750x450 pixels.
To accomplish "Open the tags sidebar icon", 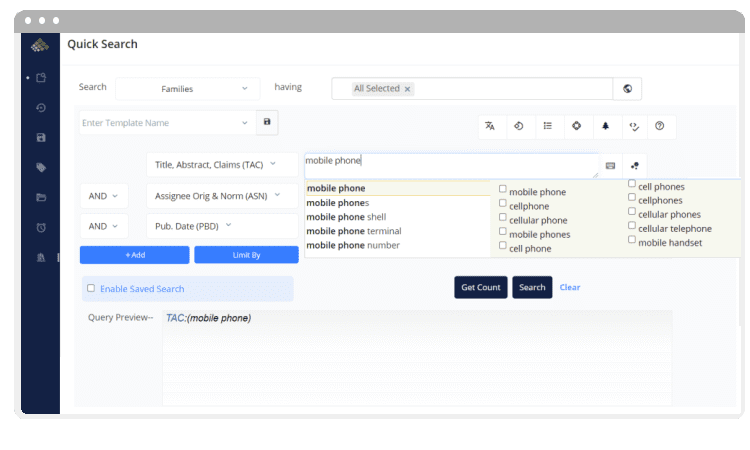I will 41,167.
